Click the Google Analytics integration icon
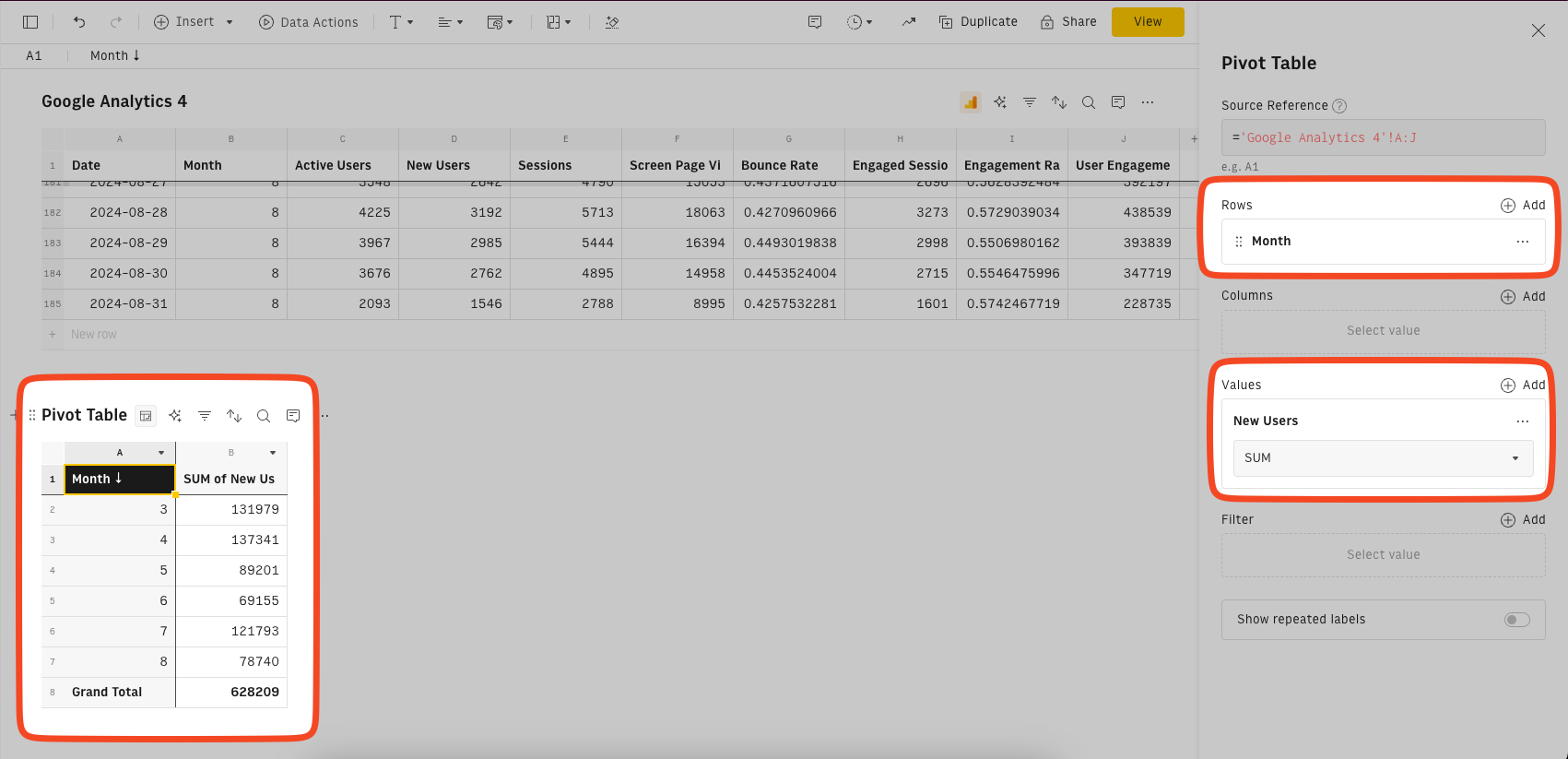The width and height of the screenshot is (1568, 759). pyautogui.click(x=971, y=102)
